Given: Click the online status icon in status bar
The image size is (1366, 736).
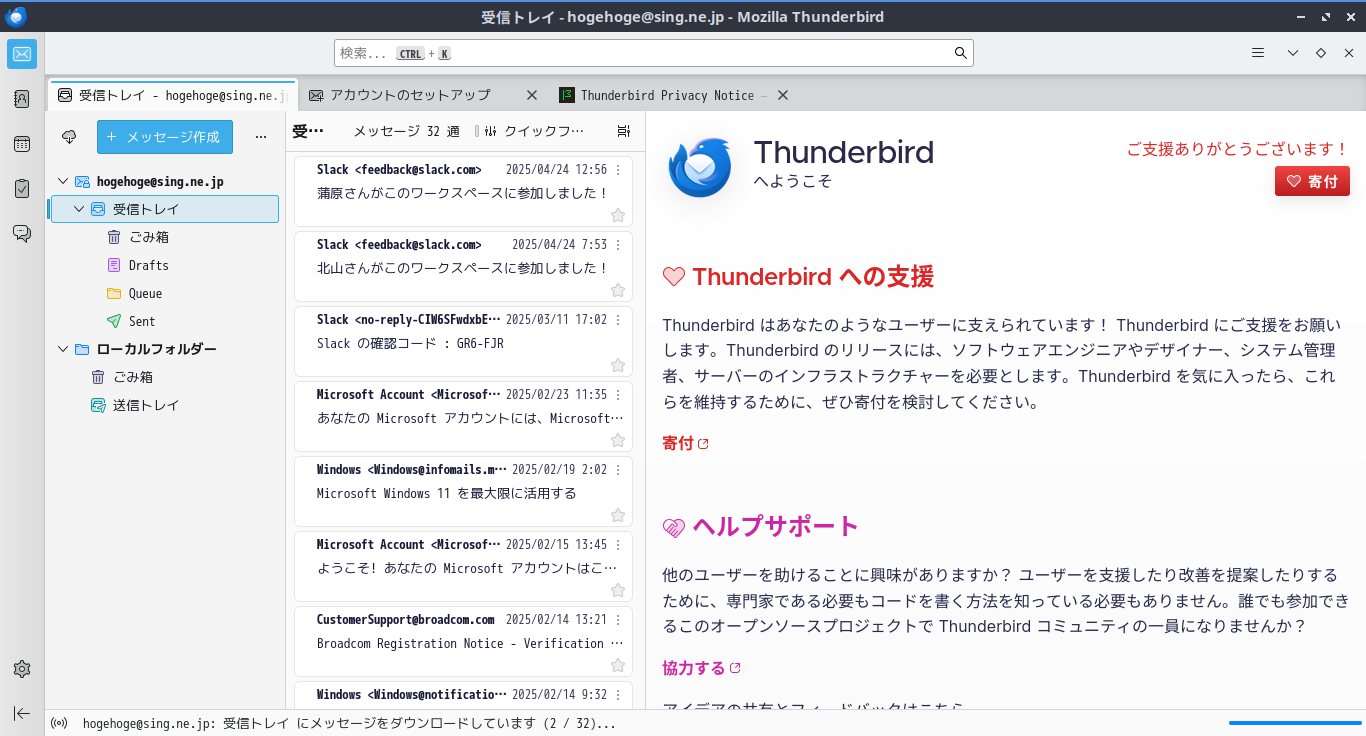Looking at the screenshot, I should (x=59, y=723).
